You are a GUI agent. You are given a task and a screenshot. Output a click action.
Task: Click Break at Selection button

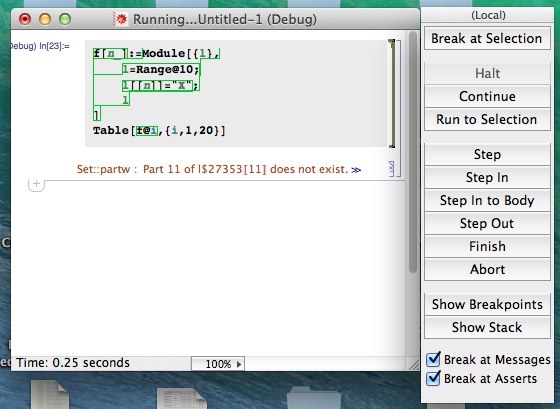point(487,38)
